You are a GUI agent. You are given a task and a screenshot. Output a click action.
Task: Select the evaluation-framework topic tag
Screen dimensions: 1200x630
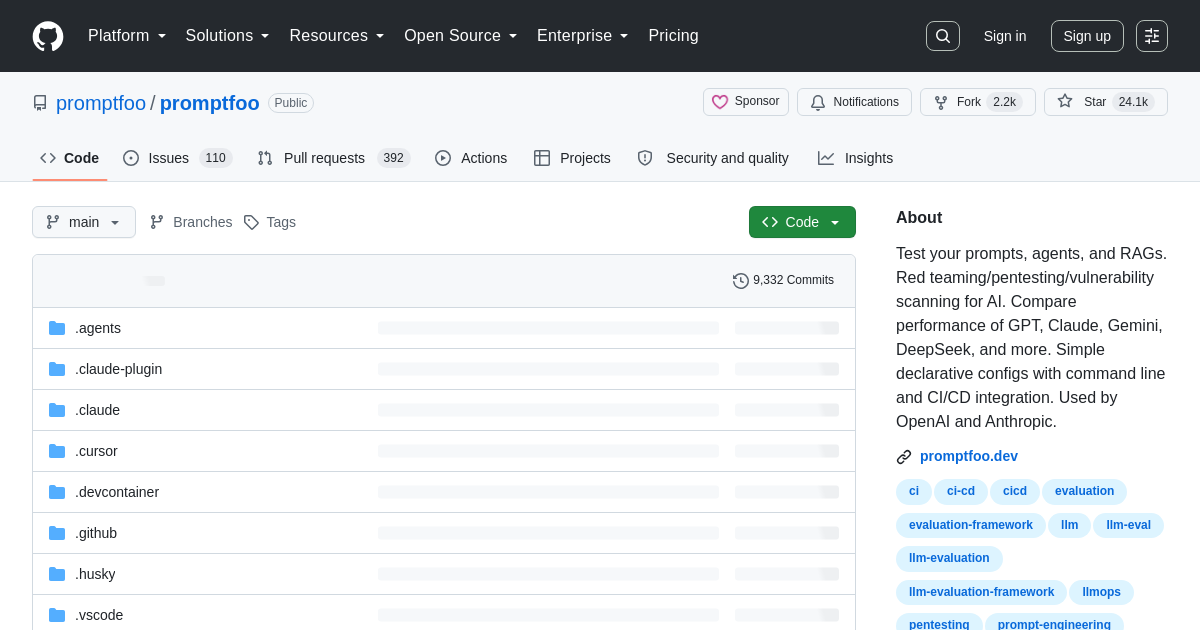tap(971, 525)
